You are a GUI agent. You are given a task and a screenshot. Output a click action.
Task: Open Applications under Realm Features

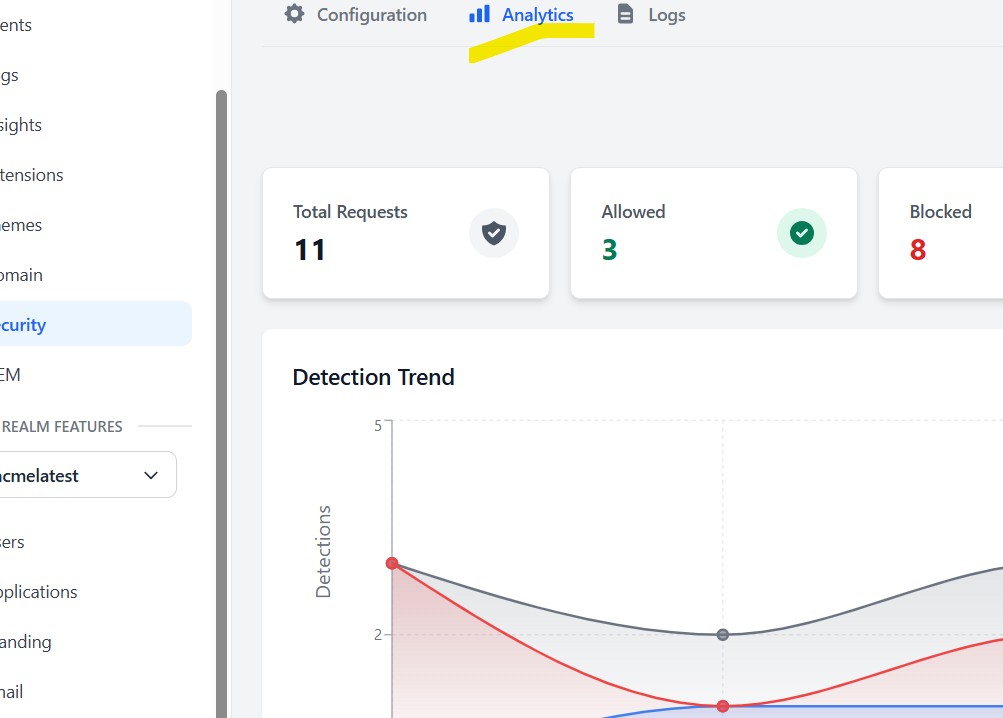tap(39, 592)
